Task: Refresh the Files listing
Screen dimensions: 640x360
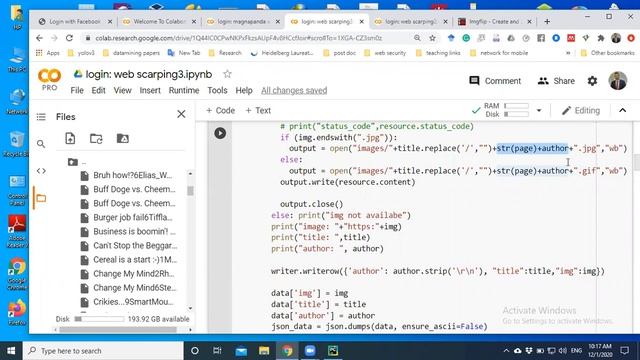Action: coord(96,138)
